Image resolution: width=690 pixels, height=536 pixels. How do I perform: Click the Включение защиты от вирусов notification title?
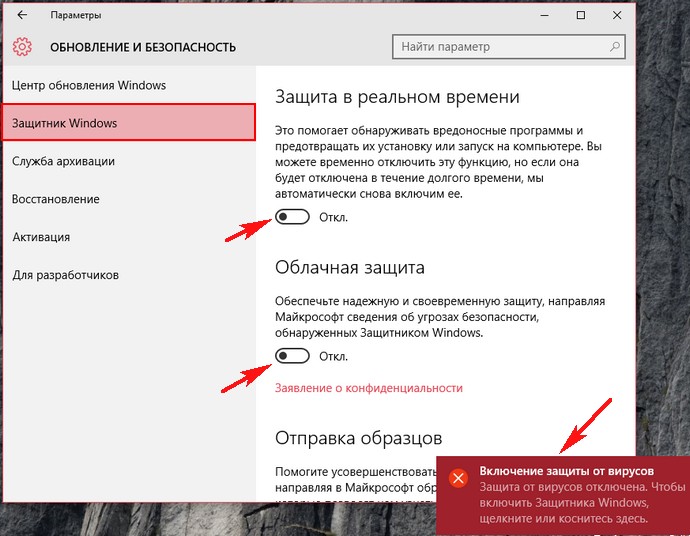(566, 470)
